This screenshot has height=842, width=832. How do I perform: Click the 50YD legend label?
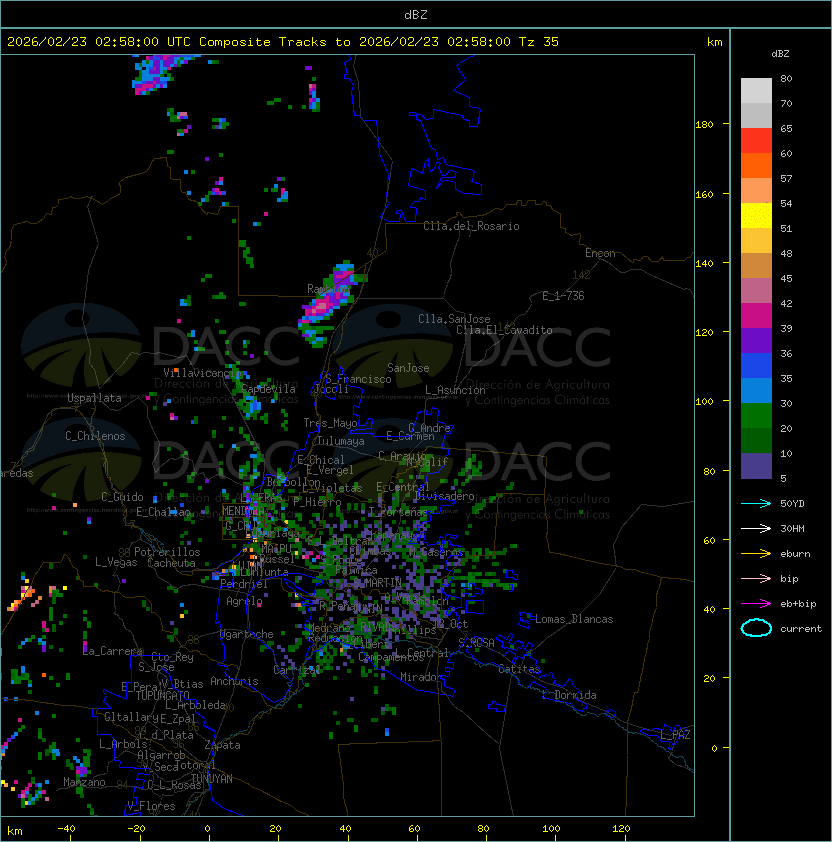coord(792,504)
